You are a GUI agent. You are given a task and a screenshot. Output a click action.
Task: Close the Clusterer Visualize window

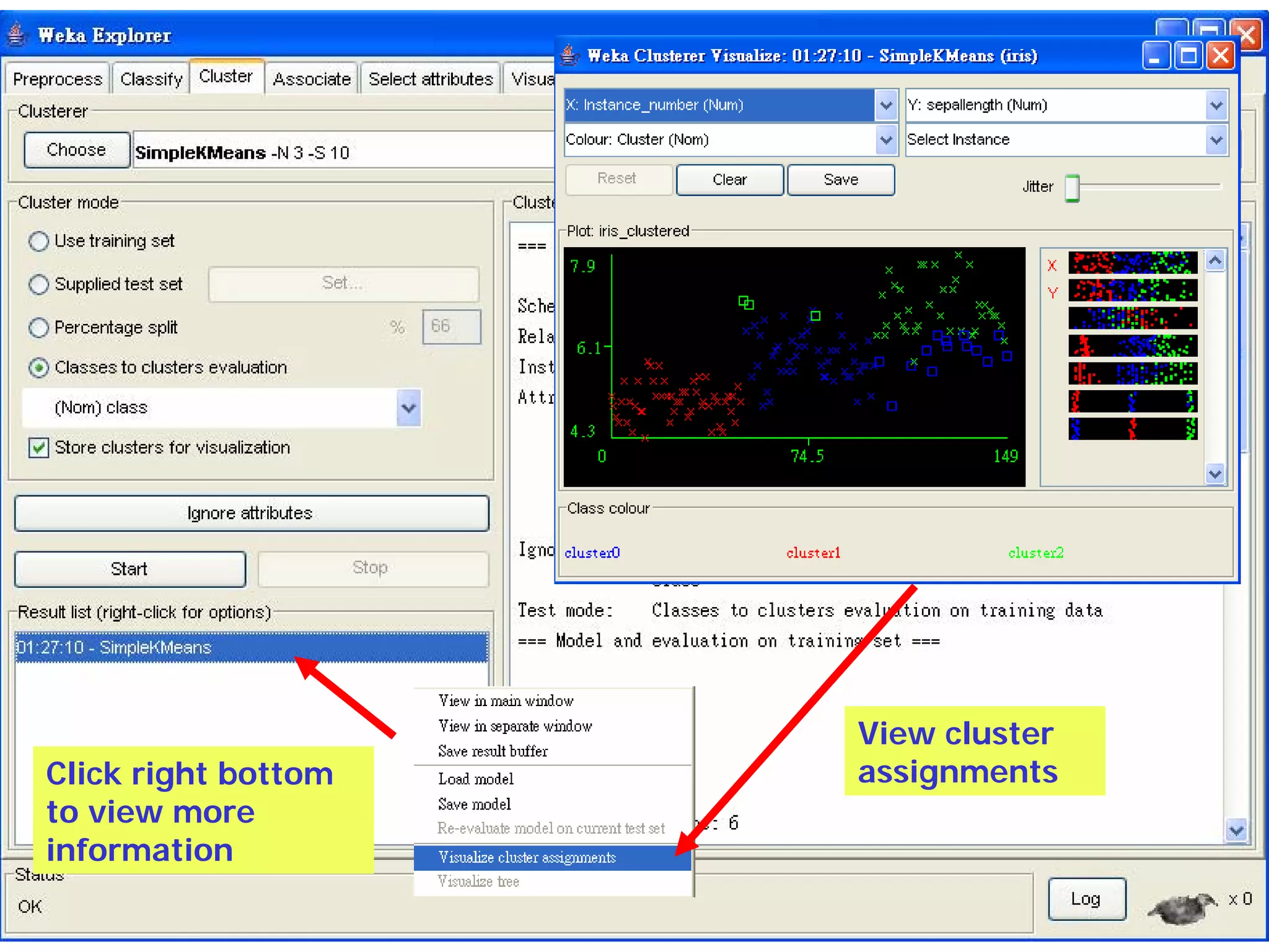[1220, 56]
